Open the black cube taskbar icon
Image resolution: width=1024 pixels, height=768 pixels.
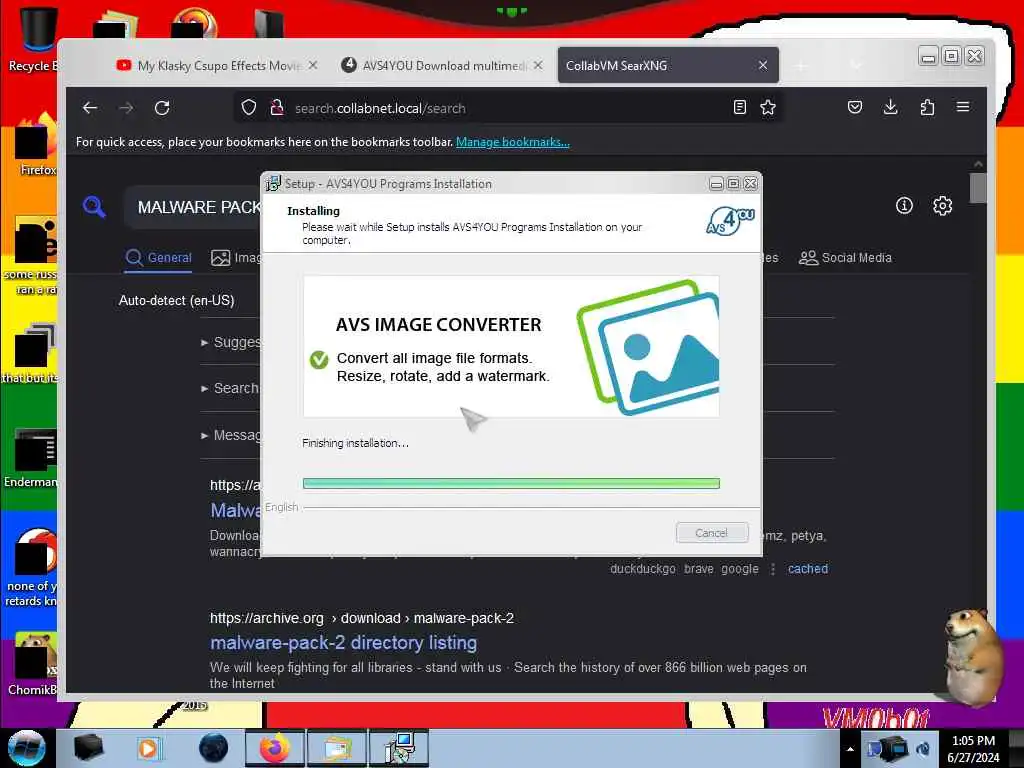pos(89,748)
